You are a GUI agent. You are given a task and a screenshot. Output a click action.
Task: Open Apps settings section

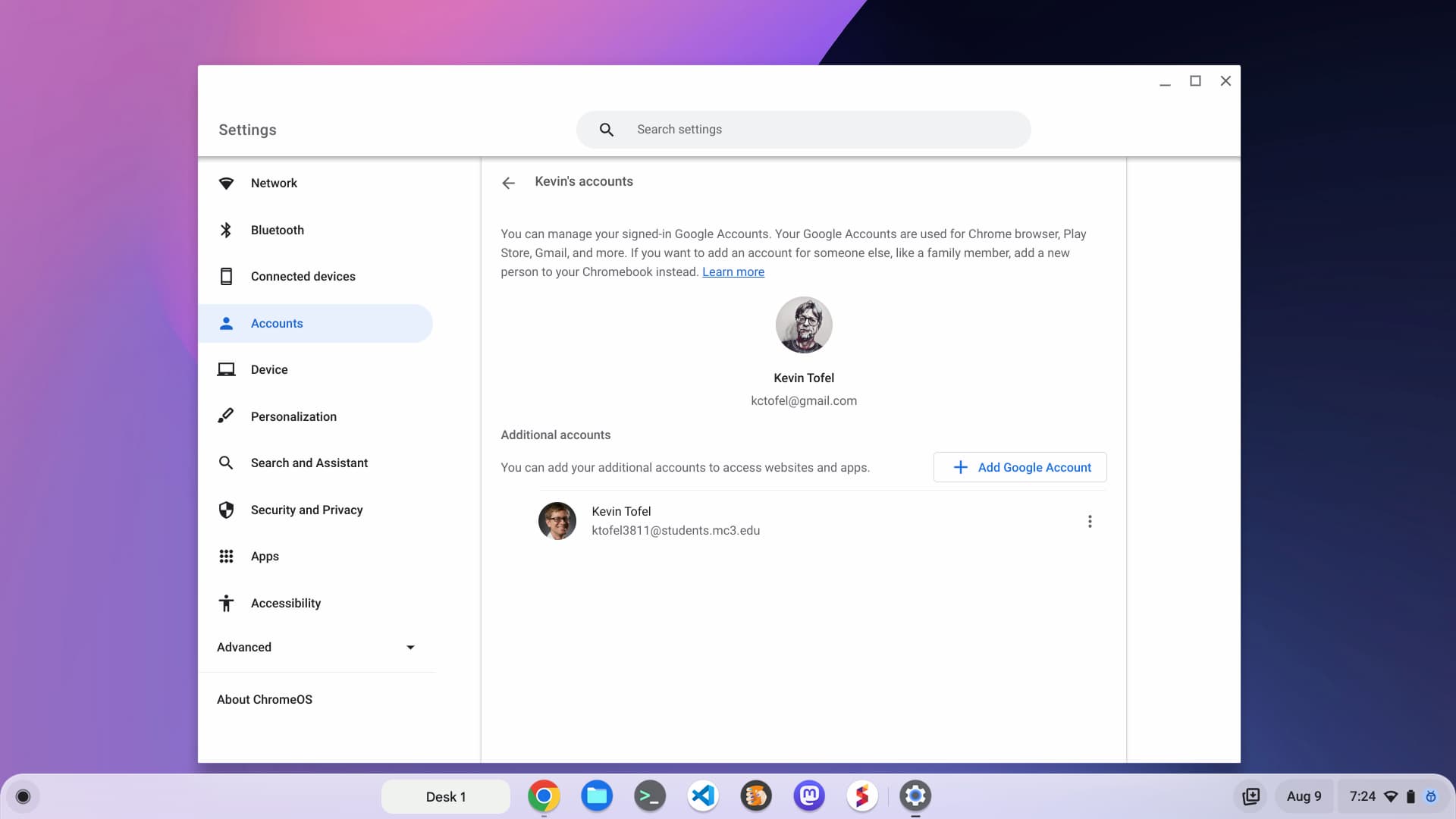click(265, 555)
